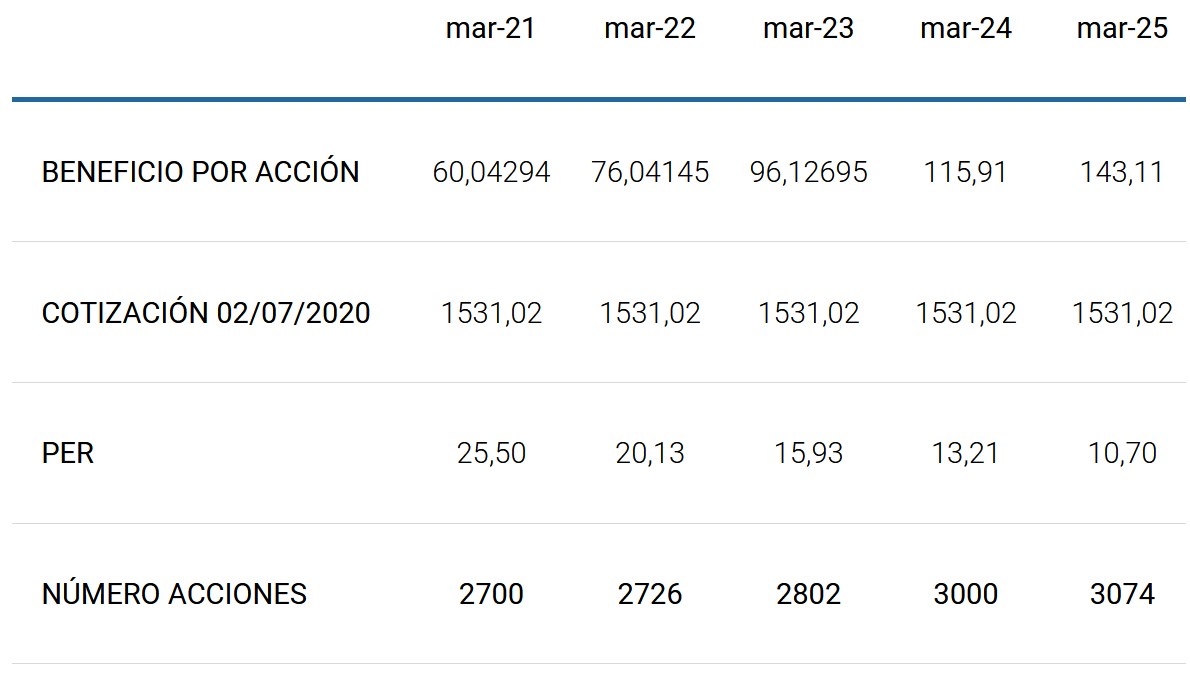Click the share count 3074
The image size is (1190, 680).
tap(1122, 594)
